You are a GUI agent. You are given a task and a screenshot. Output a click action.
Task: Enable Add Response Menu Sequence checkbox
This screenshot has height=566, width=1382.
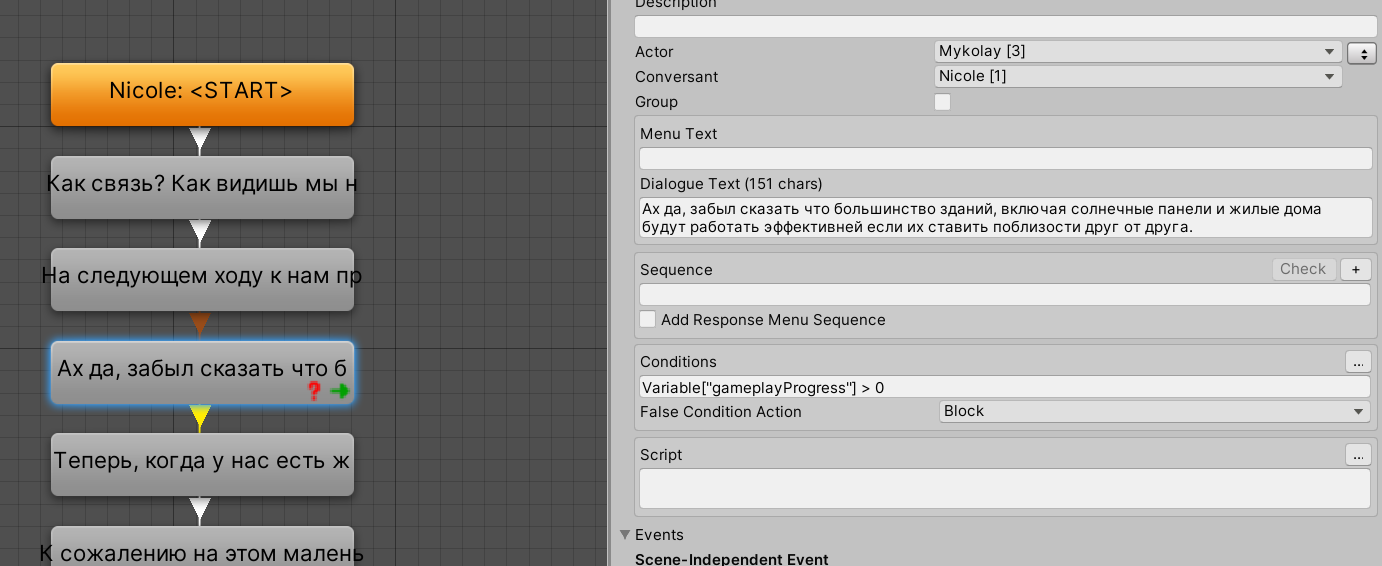point(648,320)
